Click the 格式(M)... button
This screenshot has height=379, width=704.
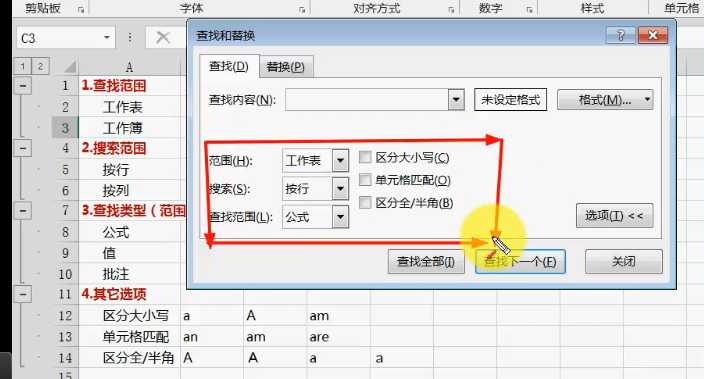click(x=605, y=100)
